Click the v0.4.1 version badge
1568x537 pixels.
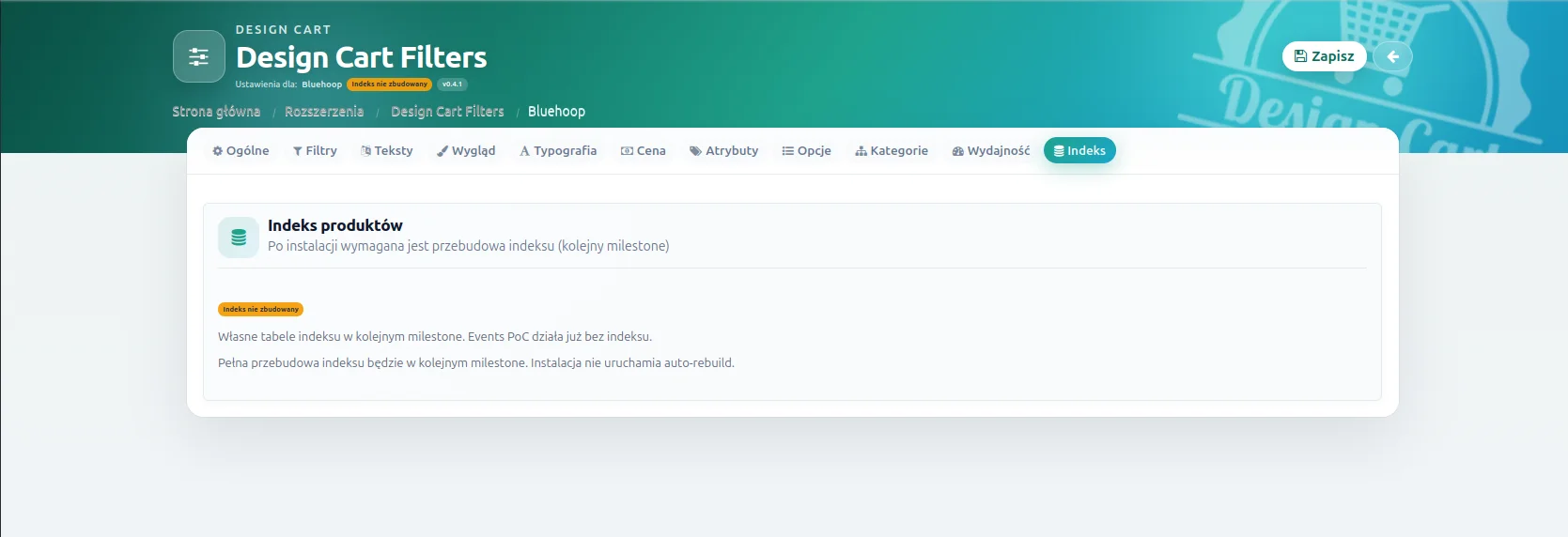452,84
